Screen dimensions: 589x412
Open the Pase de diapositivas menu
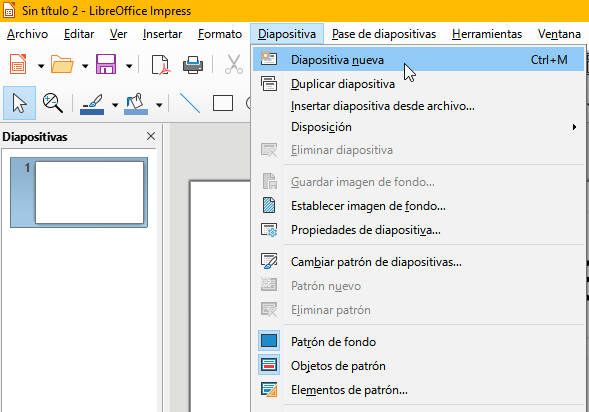pyautogui.click(x=384, y=34)
